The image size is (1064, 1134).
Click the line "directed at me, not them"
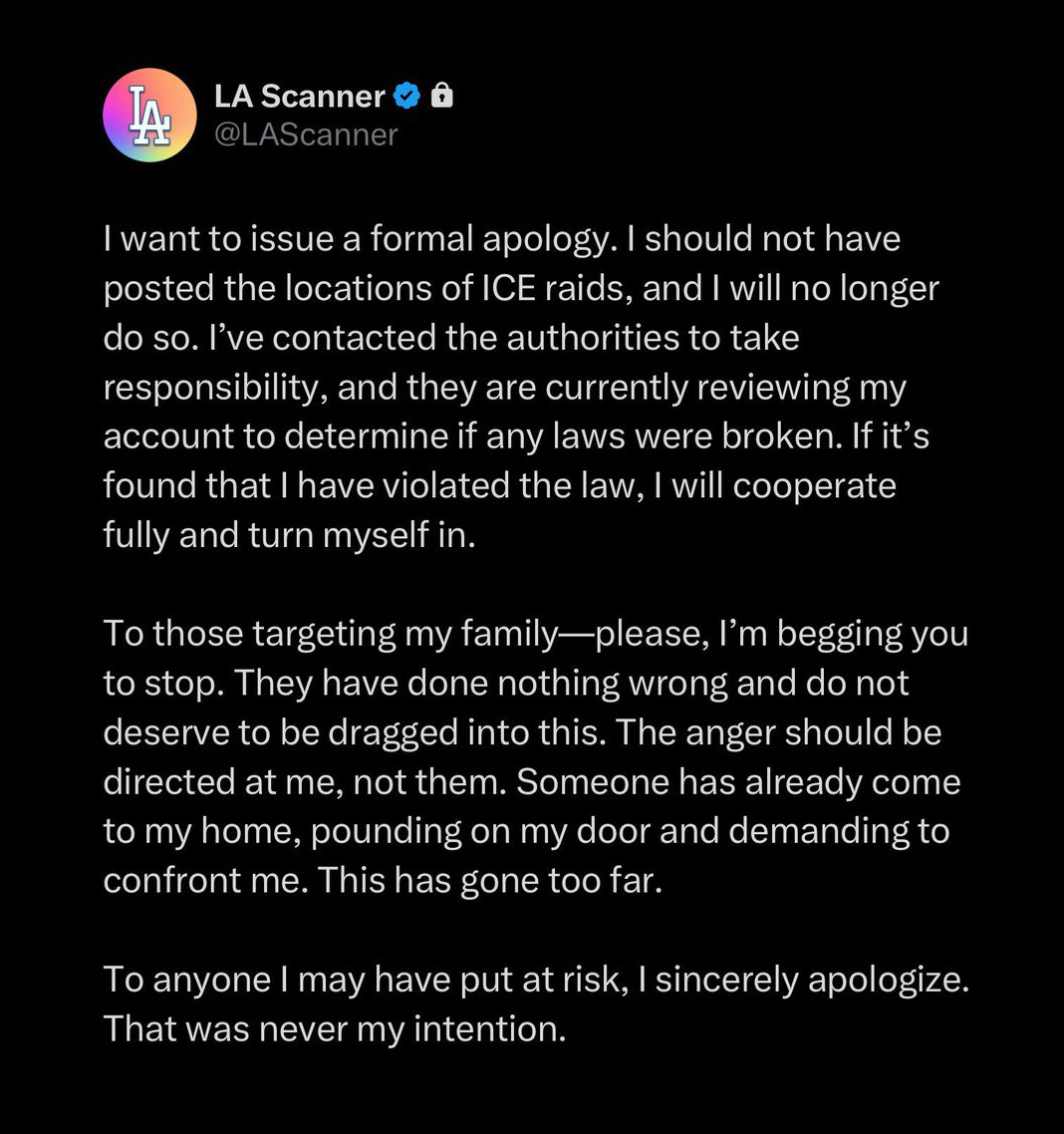click(532, 782)
